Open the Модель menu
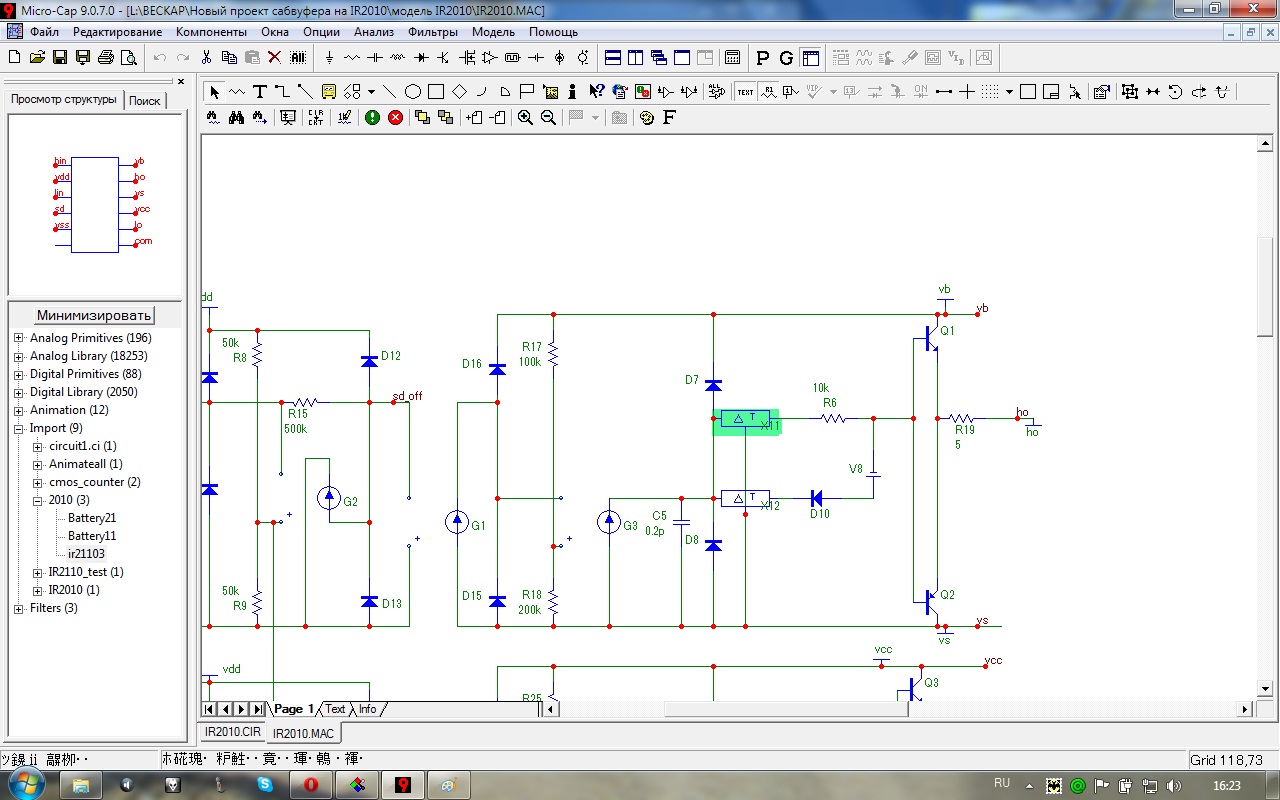Screen dimensions: 1280x800 493,32
